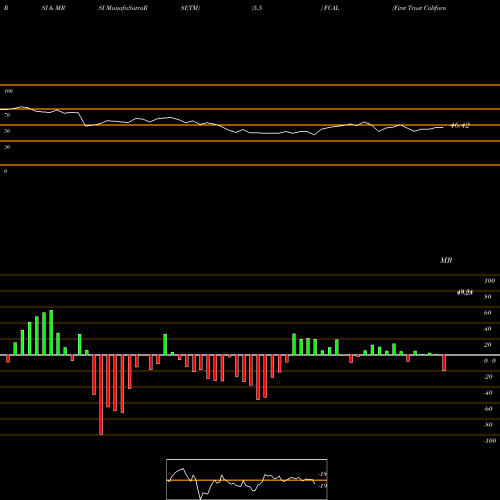Click the MR axis label -80

[x=488, y=425]
